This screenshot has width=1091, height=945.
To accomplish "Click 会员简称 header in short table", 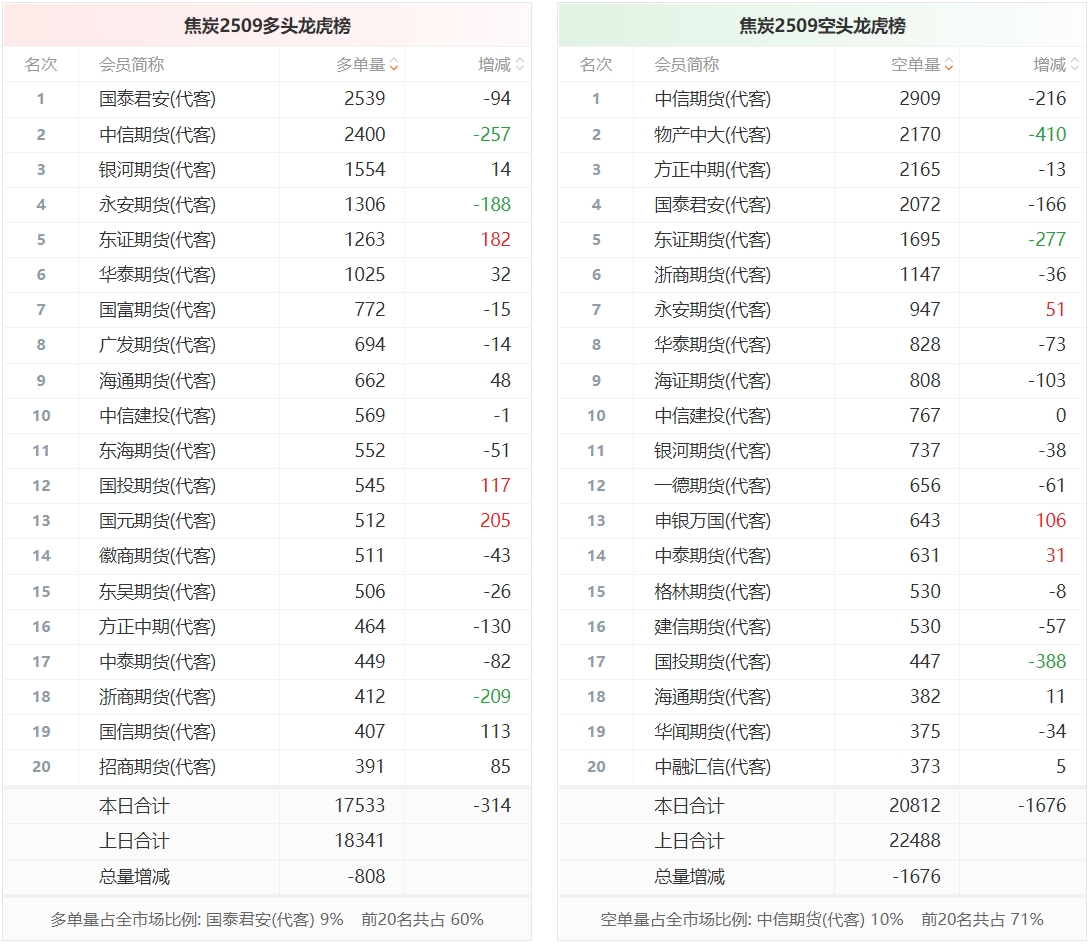I will point(687,65).
